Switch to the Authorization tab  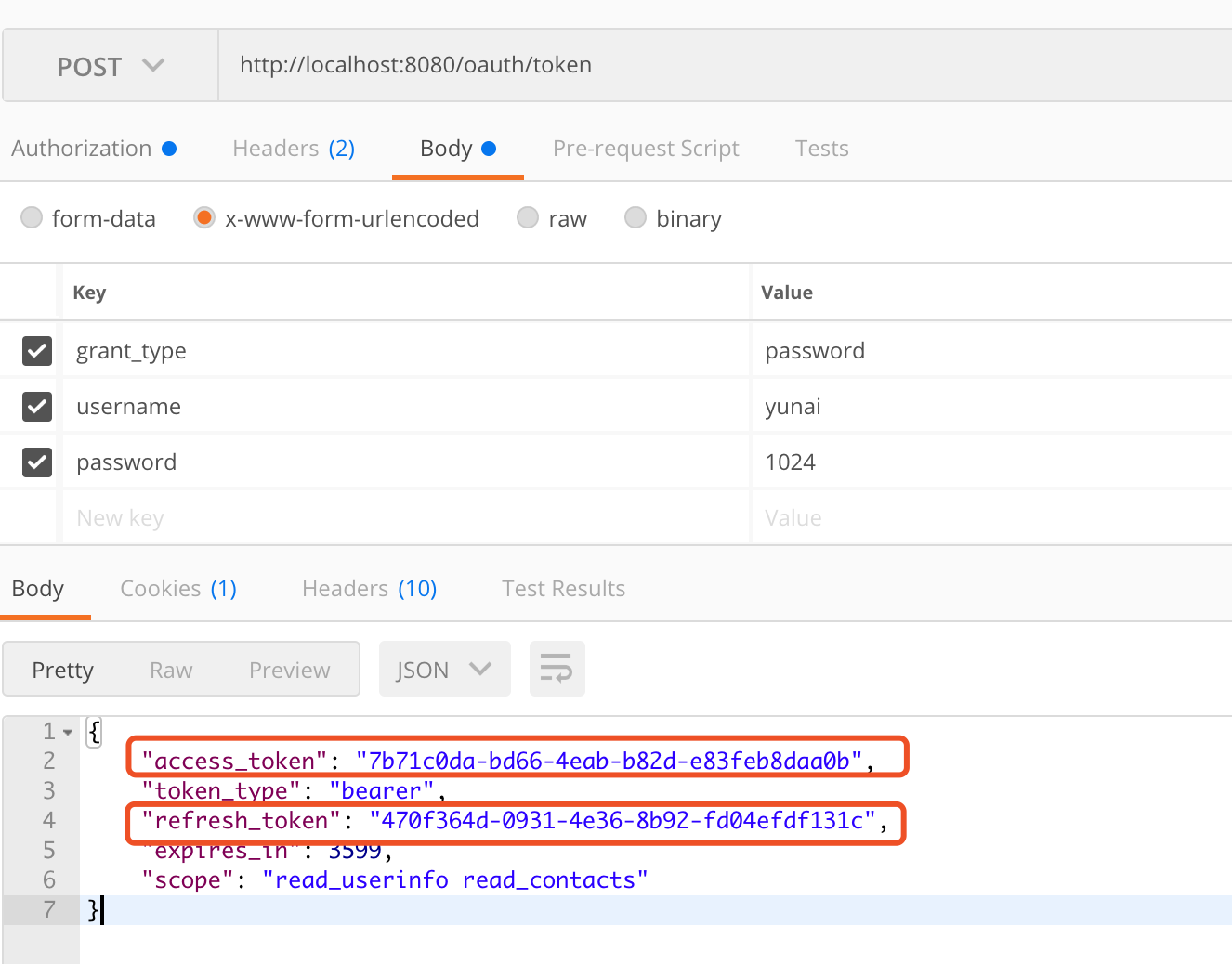[93, 149]
